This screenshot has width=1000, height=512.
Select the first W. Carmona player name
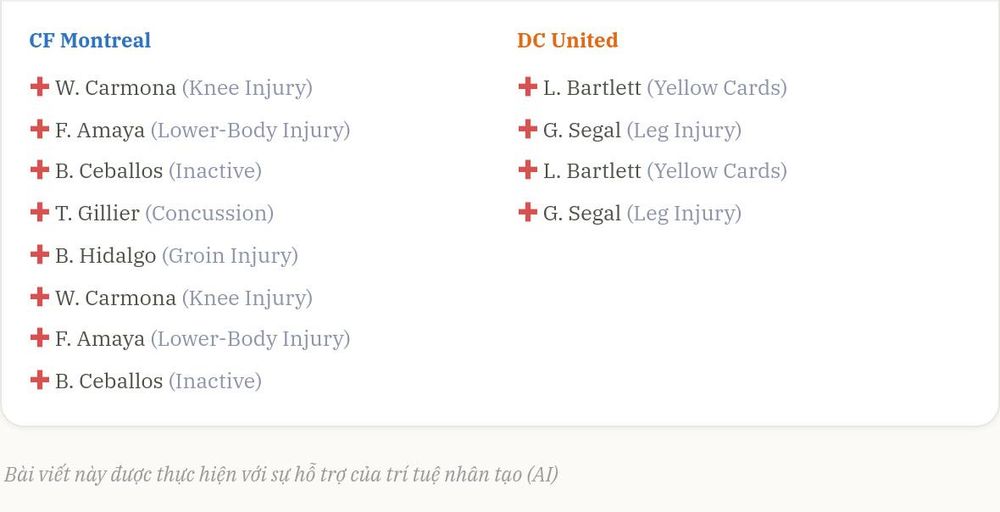pos(115,87)
